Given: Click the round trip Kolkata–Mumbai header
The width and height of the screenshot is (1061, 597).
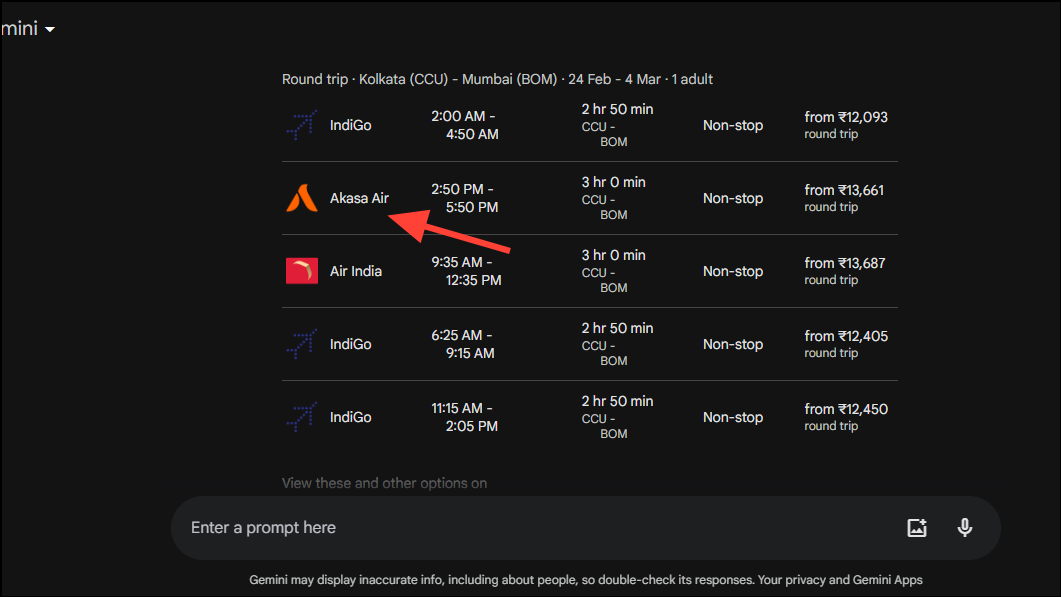Looking at the screenshot, I should coord(497,79).
